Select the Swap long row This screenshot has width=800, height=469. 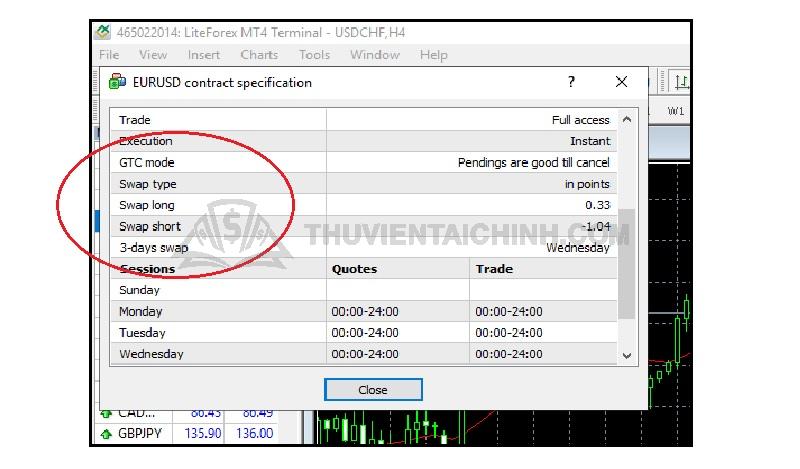(364, 205)
